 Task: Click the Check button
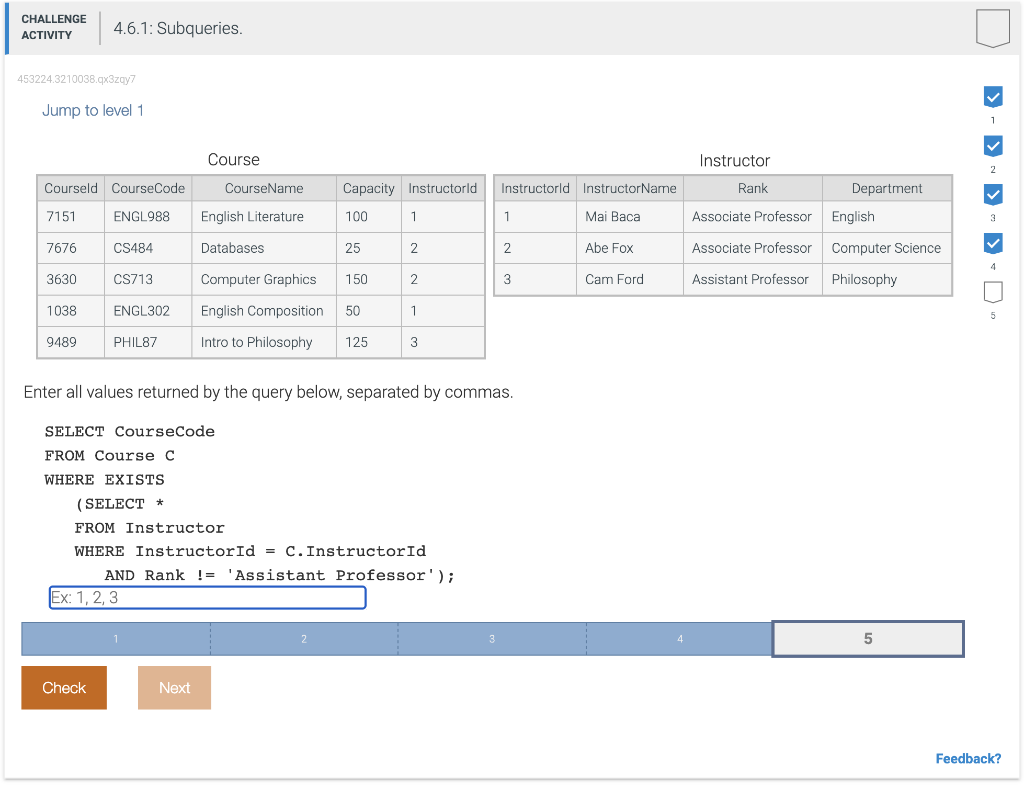64,687
